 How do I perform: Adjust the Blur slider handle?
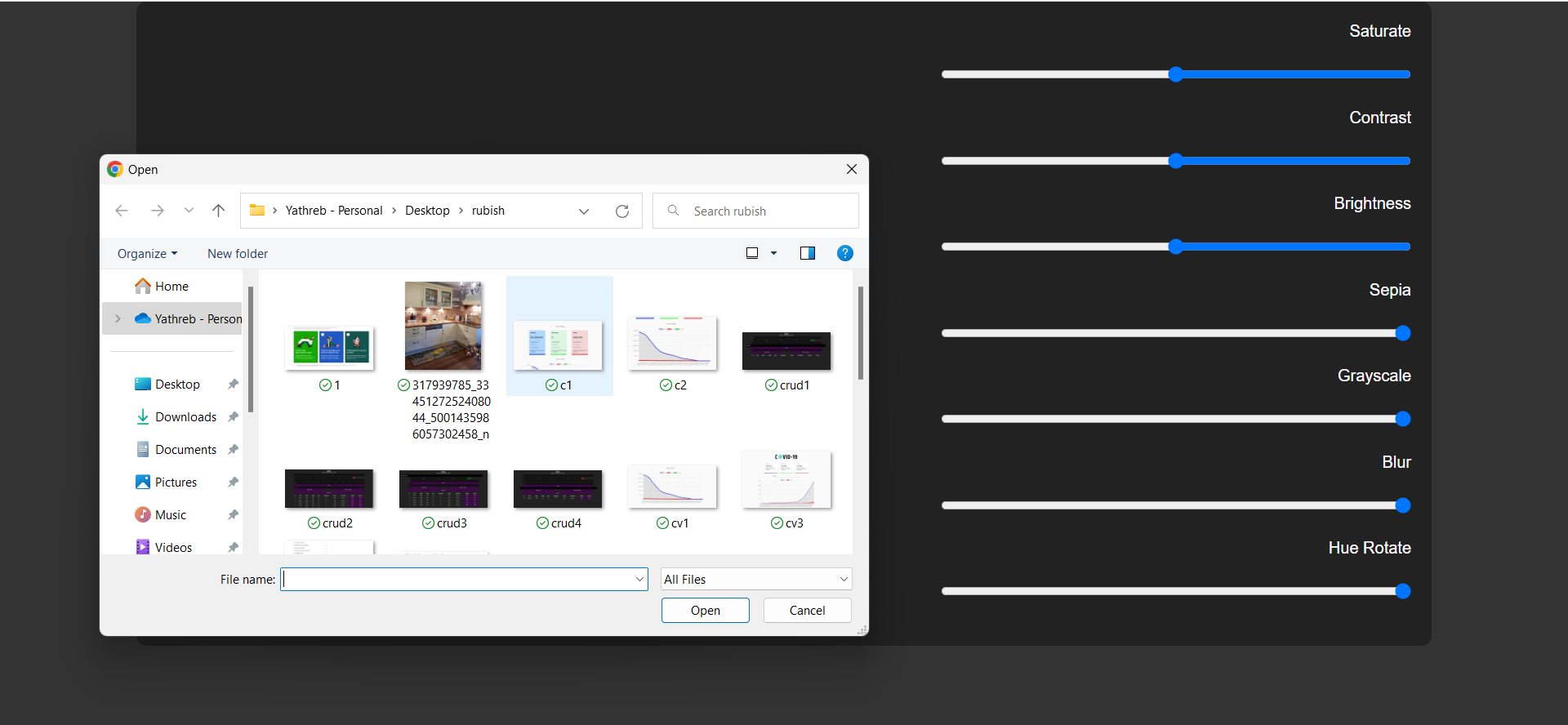pyautogui.click(x=1403, y=505)
